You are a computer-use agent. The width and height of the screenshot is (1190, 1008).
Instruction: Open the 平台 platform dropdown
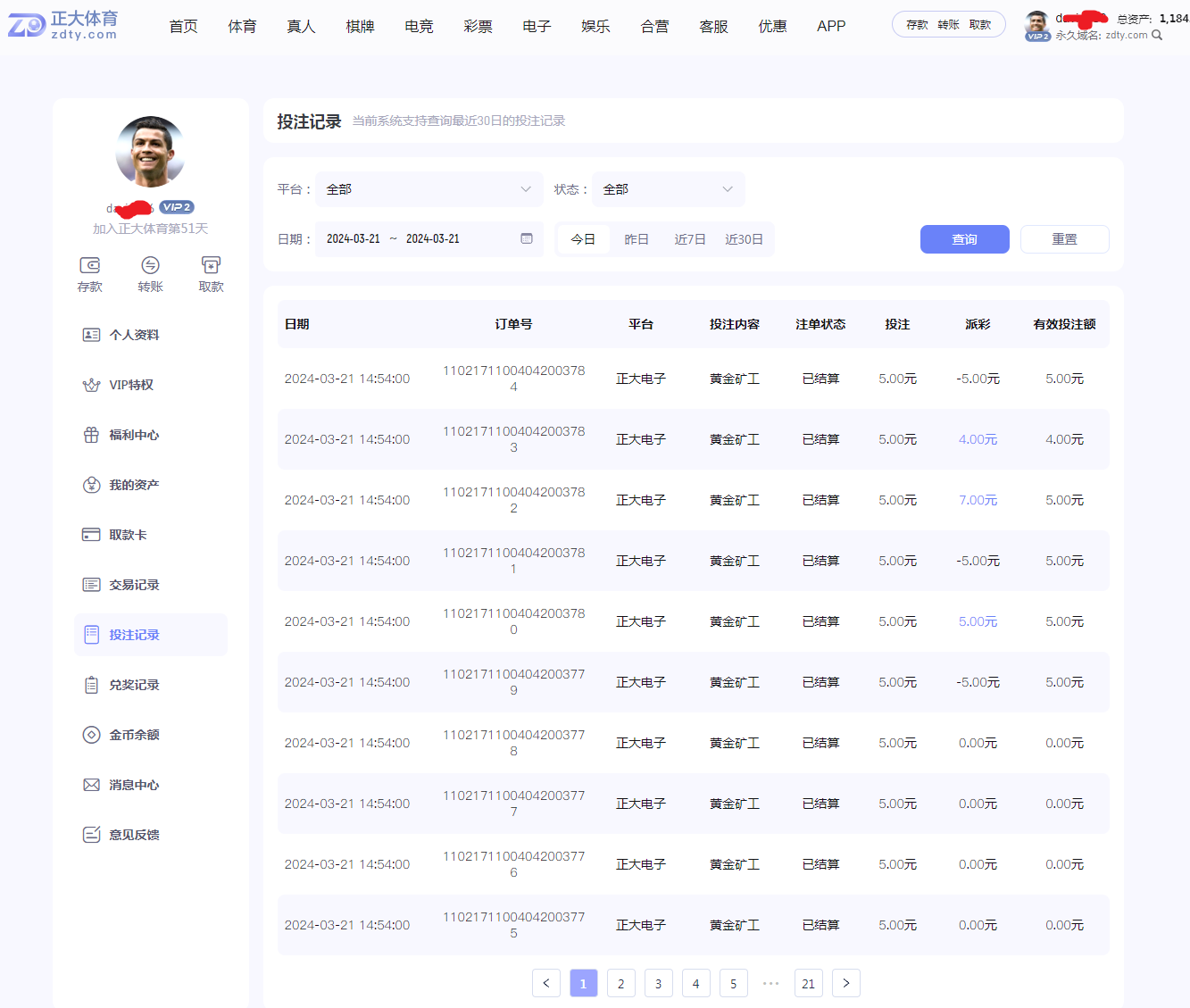tap(429, 189)
